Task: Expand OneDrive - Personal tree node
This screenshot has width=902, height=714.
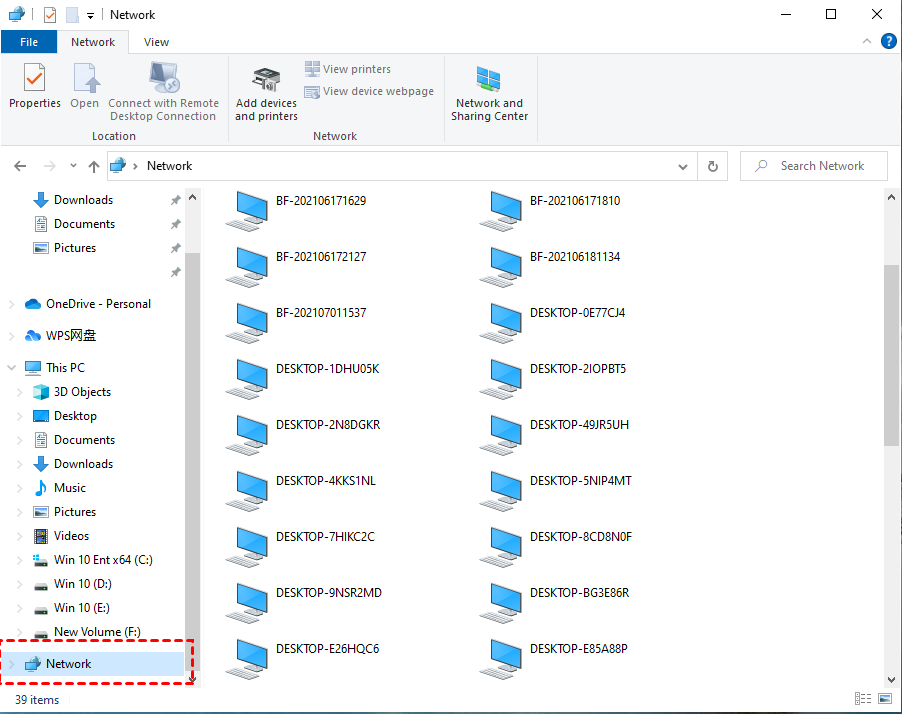Action: click(12, 304)
